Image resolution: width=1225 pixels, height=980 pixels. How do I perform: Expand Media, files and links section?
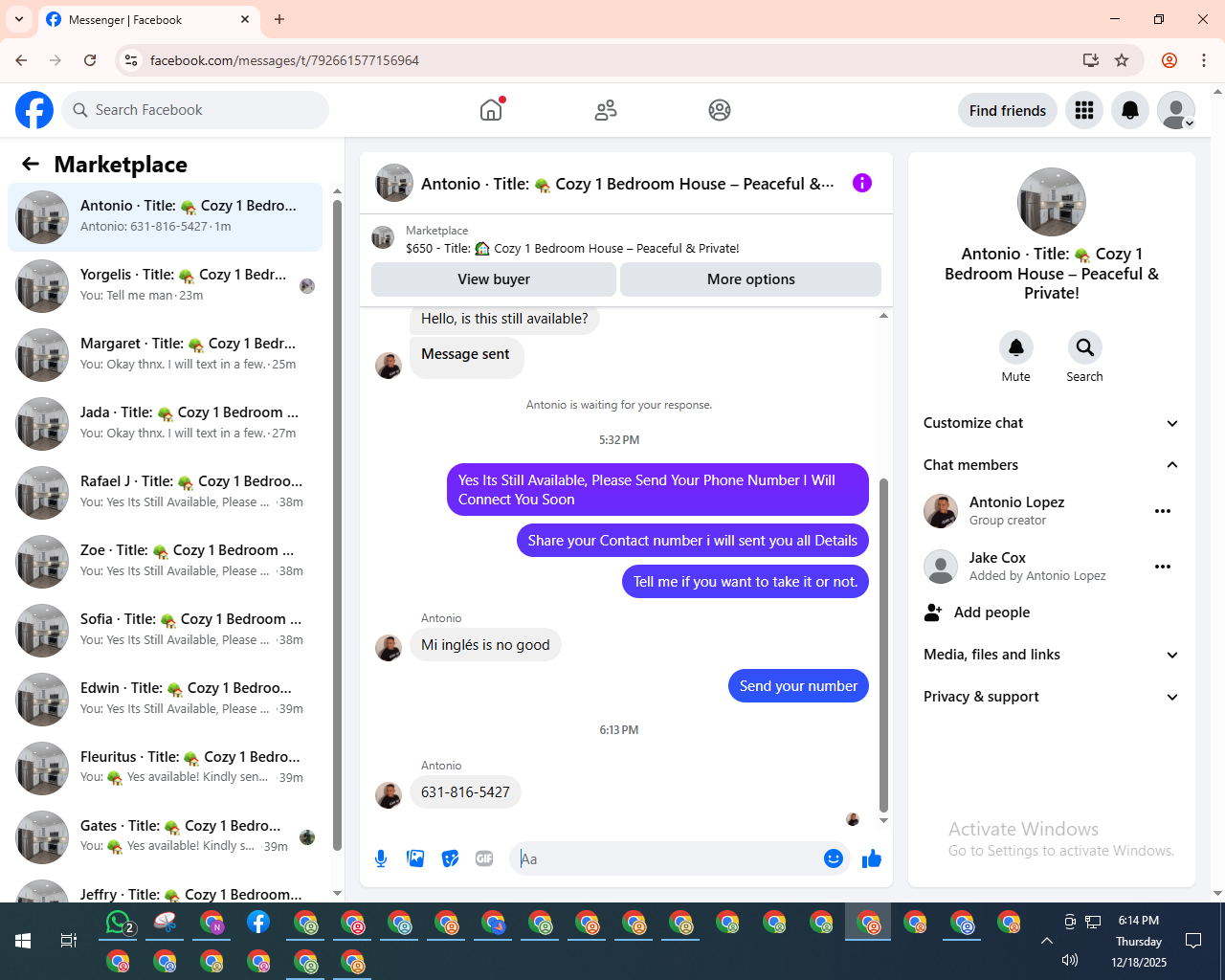click(1052, 655)
